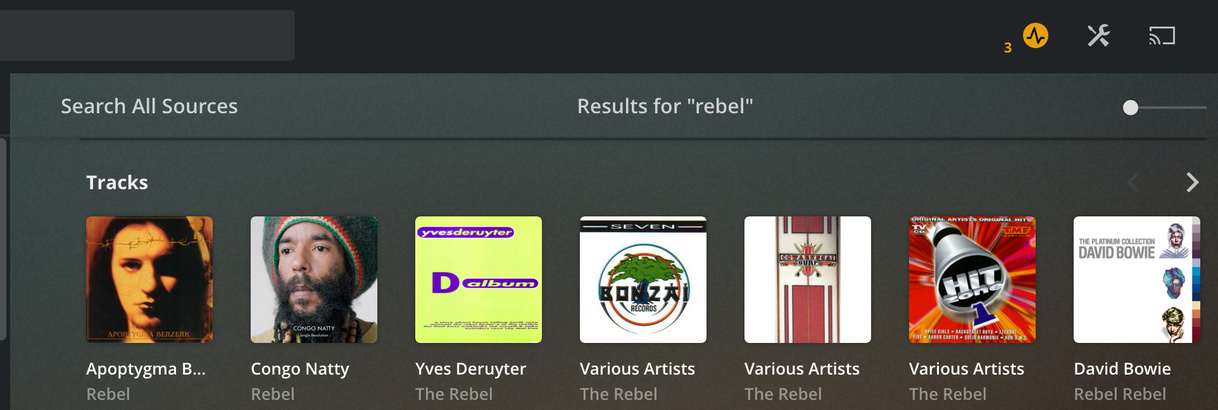Go to the previous page of Tracks
Screen dimensions: 1218x410
pyautogui.click(x=1134, y=182)
